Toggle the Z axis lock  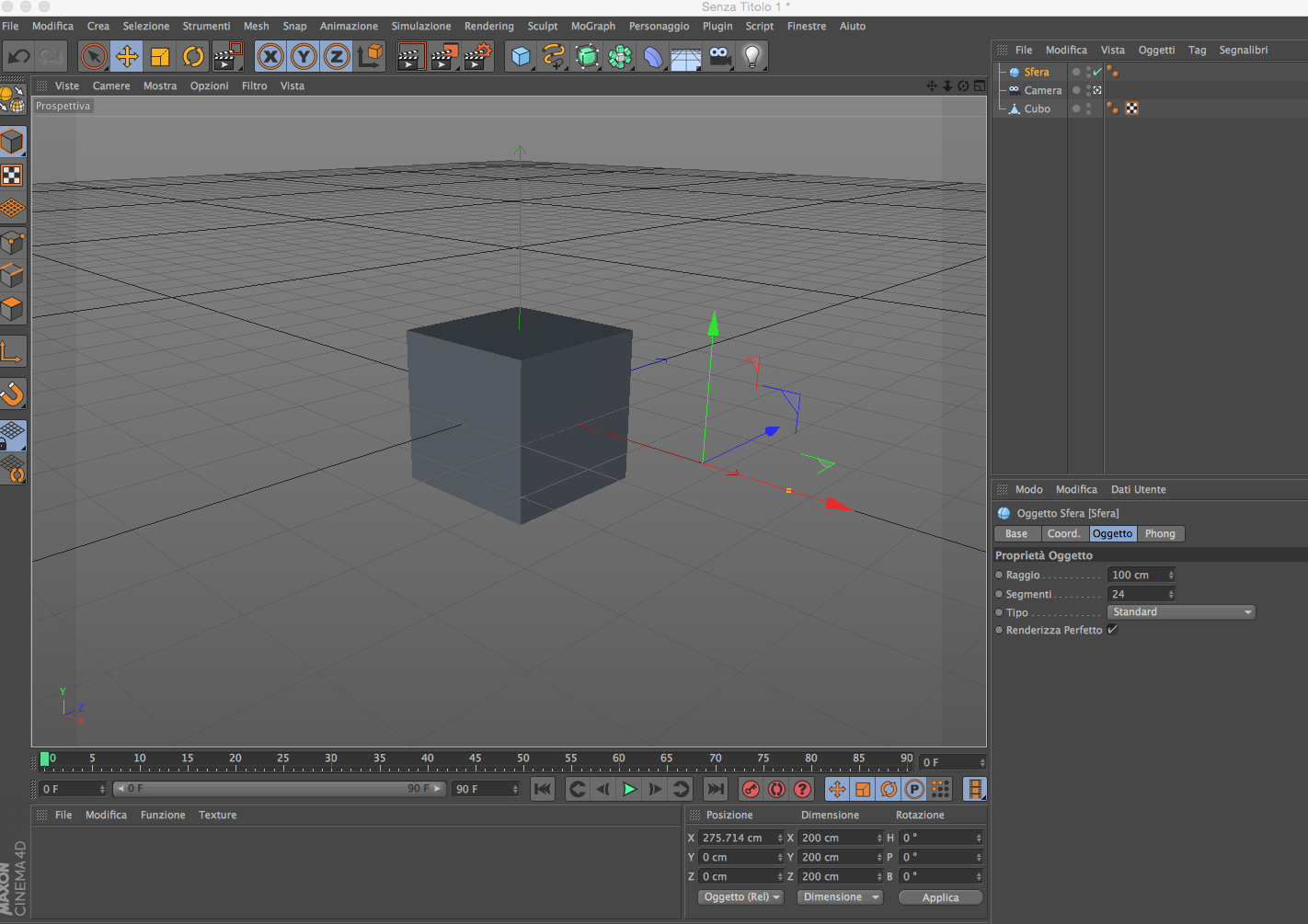pyautogui.click(x=337, y=57)
